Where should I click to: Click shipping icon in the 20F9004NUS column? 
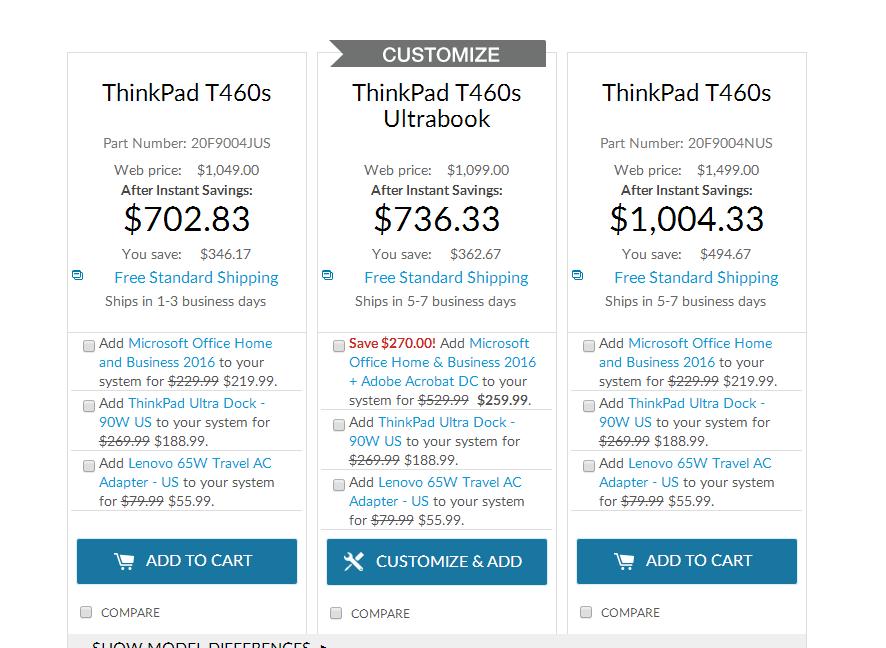click(578, 275)
